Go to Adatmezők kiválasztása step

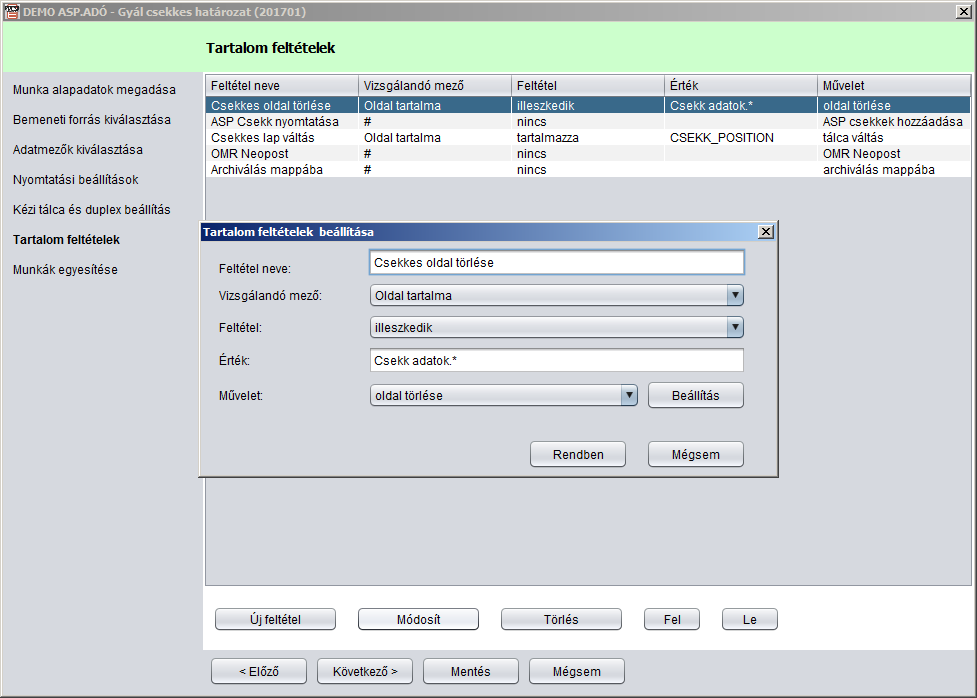tap(78, 150)
